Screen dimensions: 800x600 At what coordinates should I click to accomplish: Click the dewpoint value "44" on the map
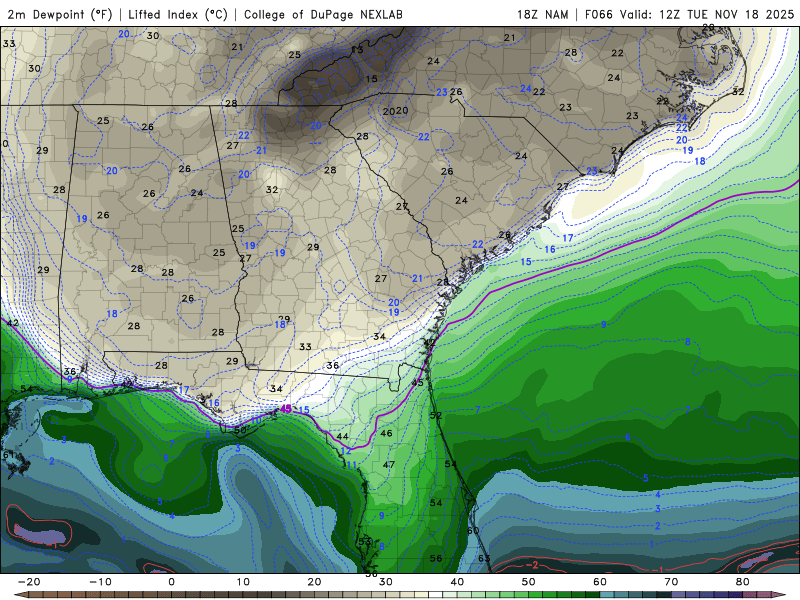[x=342, y=436]
